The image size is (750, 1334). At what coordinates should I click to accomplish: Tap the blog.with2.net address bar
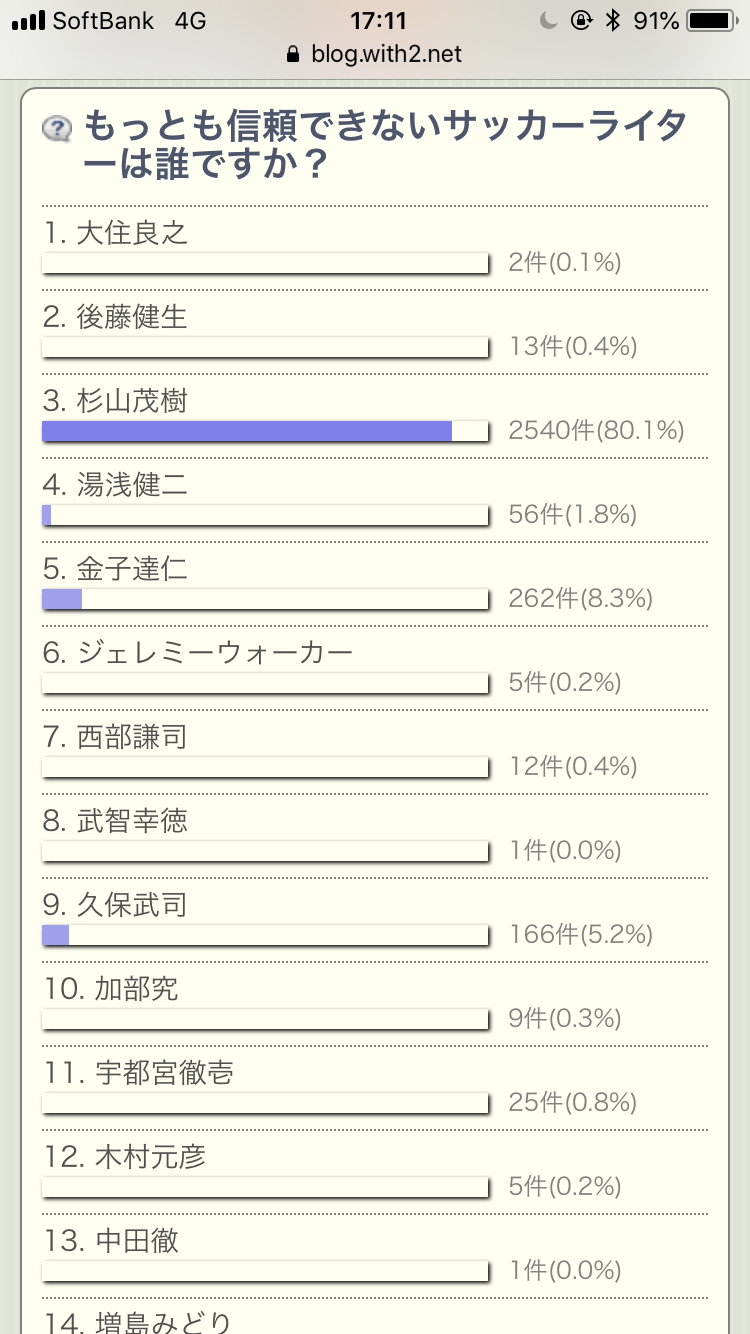[x=374, y=54]
